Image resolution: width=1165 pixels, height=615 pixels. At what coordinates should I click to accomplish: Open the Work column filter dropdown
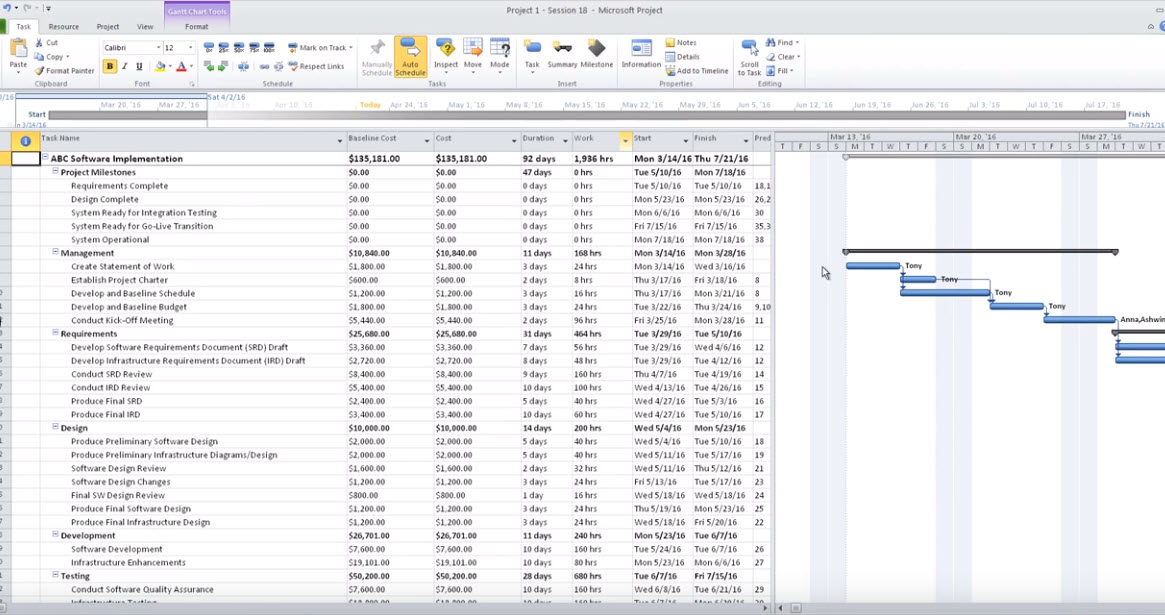[625, 140]
